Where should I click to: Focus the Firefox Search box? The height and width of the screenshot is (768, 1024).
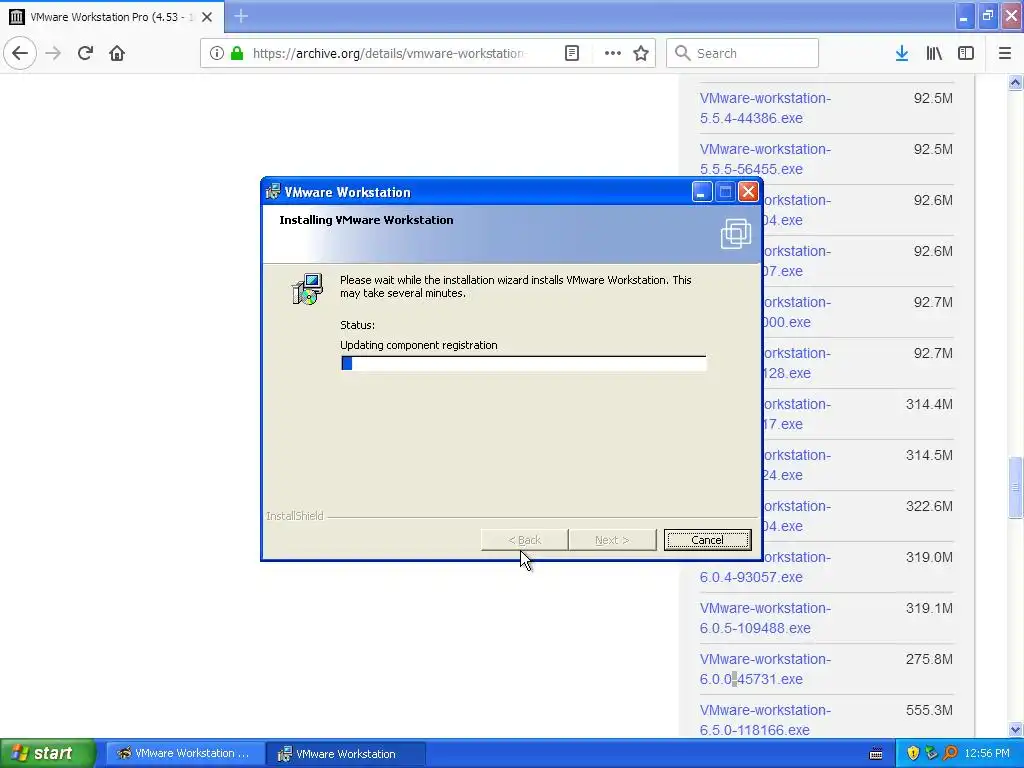743,53
